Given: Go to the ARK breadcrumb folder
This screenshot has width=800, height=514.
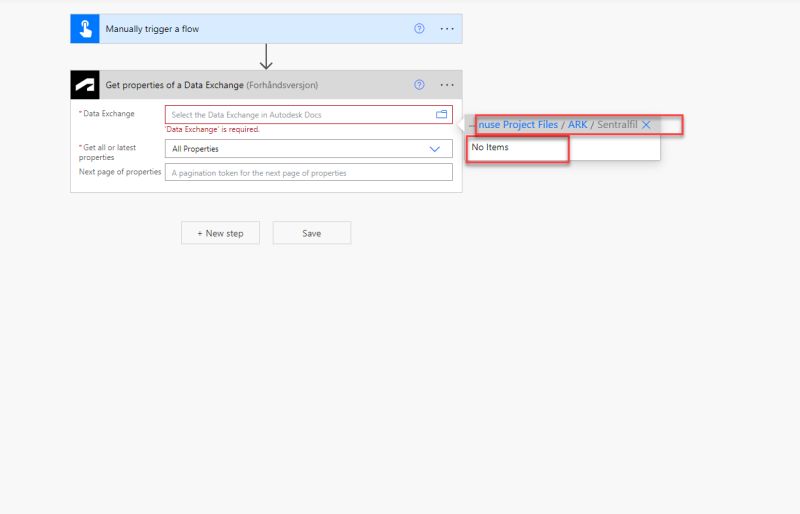Looking at the screenshot, I should 578,125.
